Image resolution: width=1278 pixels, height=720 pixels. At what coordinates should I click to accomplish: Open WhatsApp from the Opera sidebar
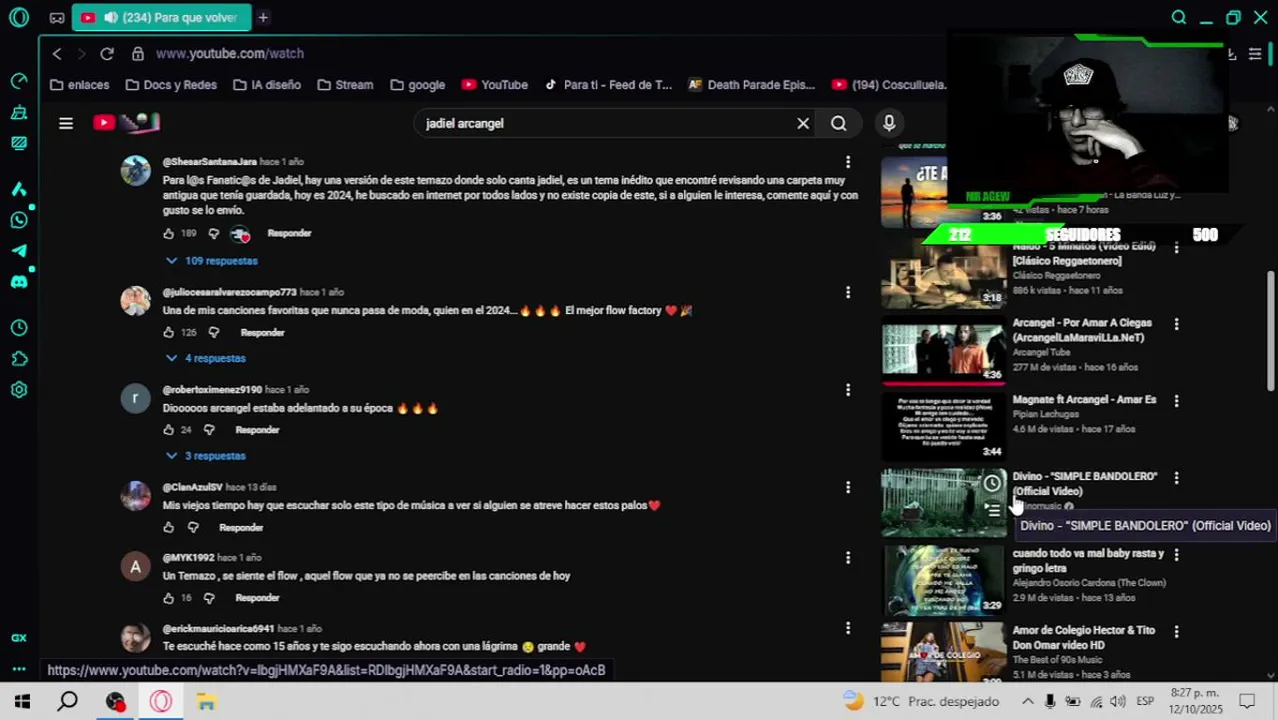pos(19,220)
